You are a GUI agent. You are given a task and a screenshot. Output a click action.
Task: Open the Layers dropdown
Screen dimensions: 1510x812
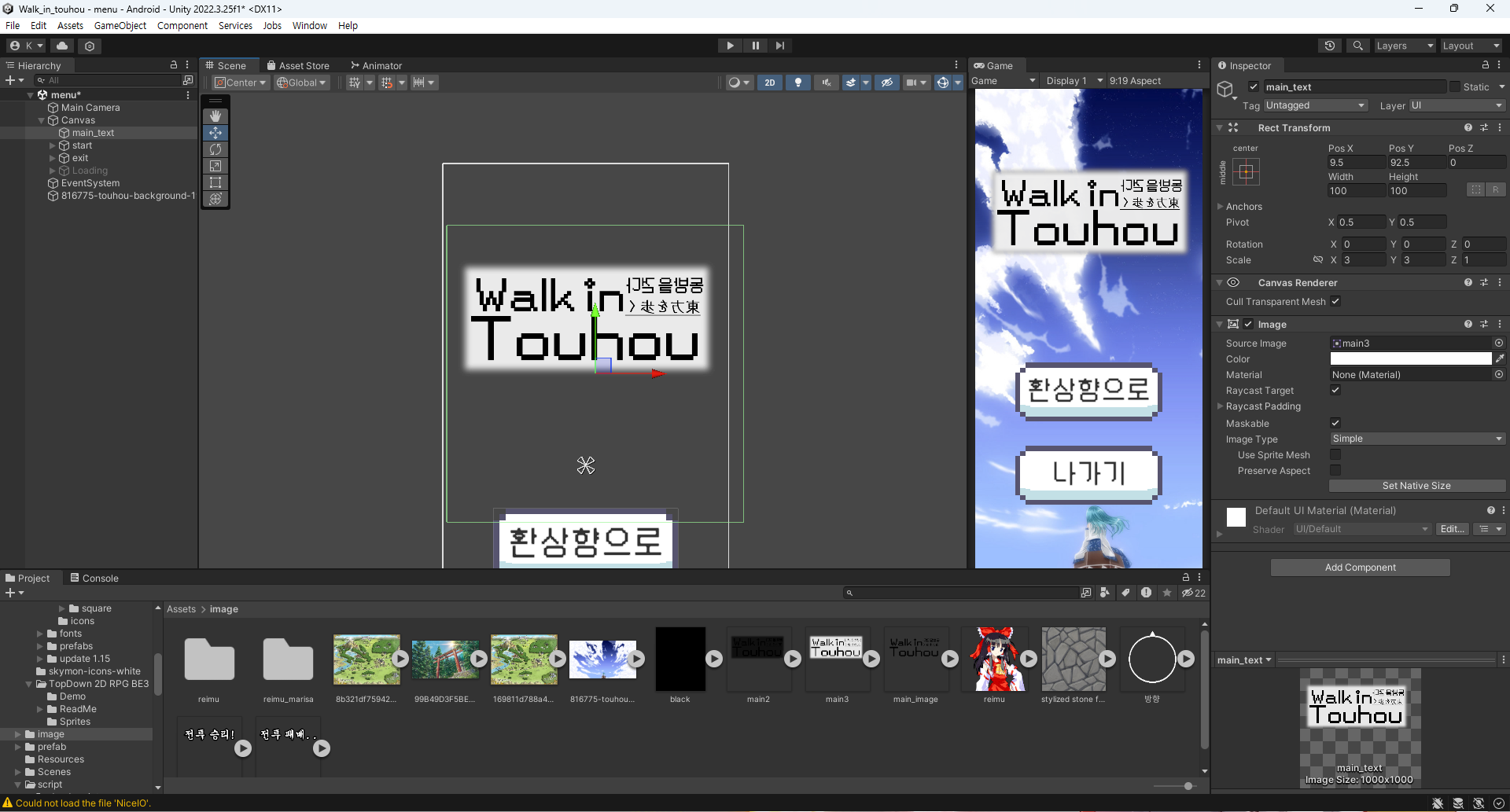coord(1405,46)
